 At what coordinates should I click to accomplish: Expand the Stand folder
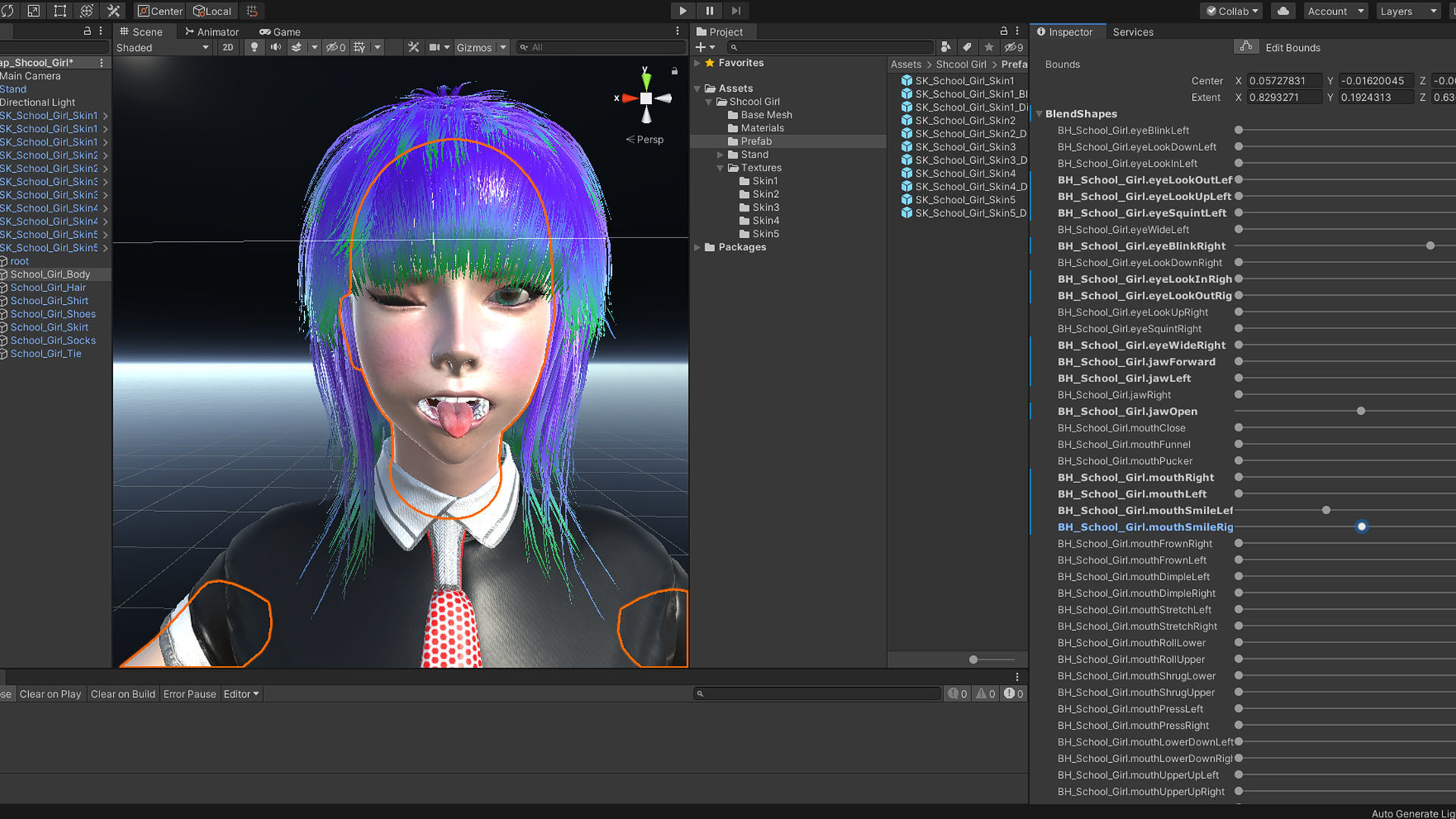pyautogui.click(x=720, y=155)
